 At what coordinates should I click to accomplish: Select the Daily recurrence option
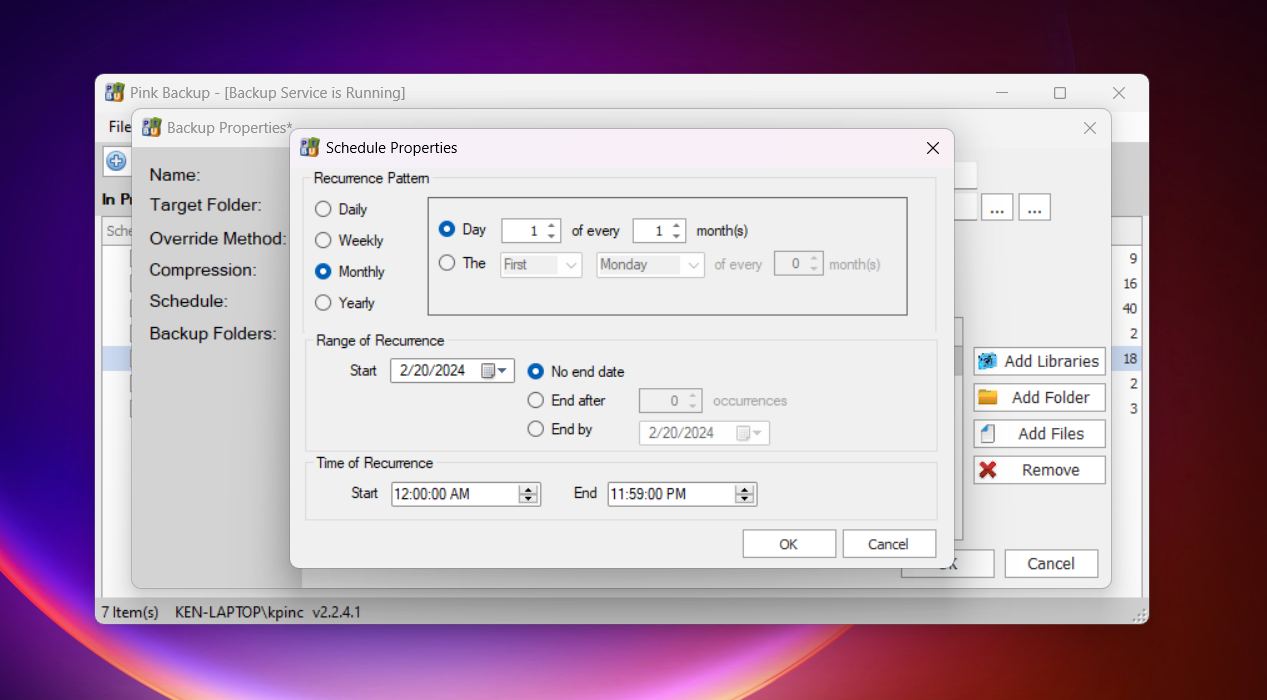click(x=323, y=210)
